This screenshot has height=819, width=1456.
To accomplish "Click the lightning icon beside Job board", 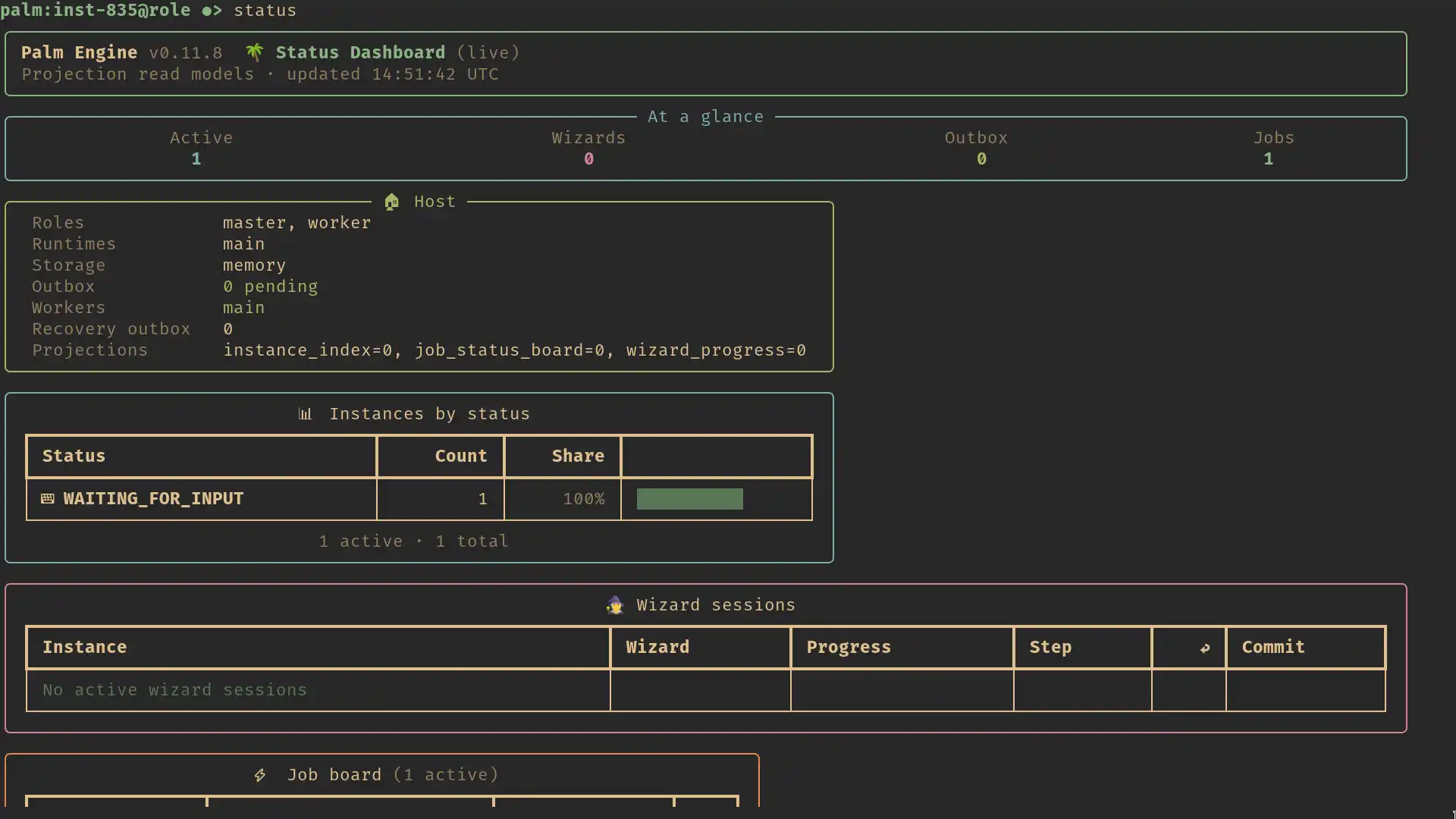I will pos(260,775).
